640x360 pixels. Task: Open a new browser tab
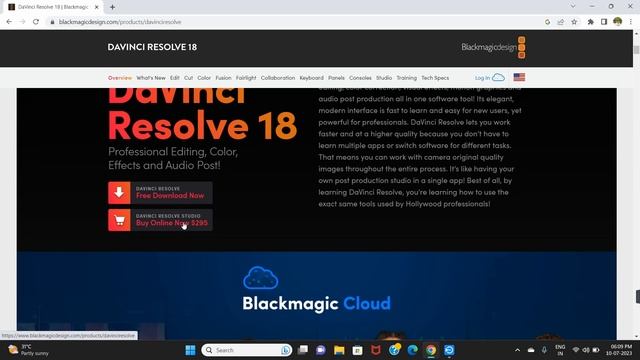click(112, 7)
